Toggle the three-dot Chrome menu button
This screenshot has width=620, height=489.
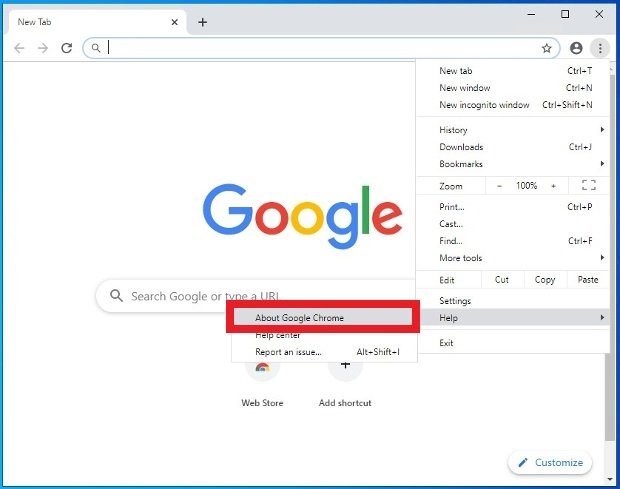[x=600, y=48]
